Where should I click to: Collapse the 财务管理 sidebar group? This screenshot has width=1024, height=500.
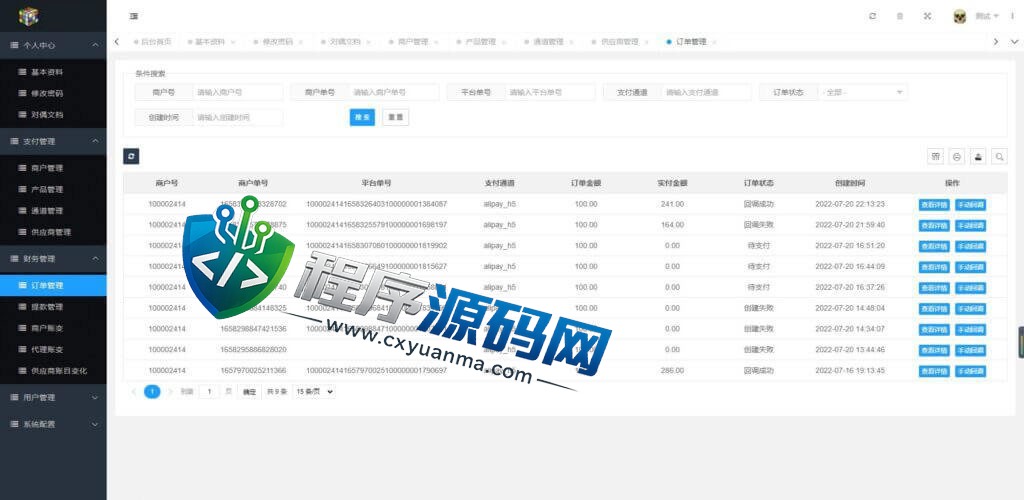point(53,258)
